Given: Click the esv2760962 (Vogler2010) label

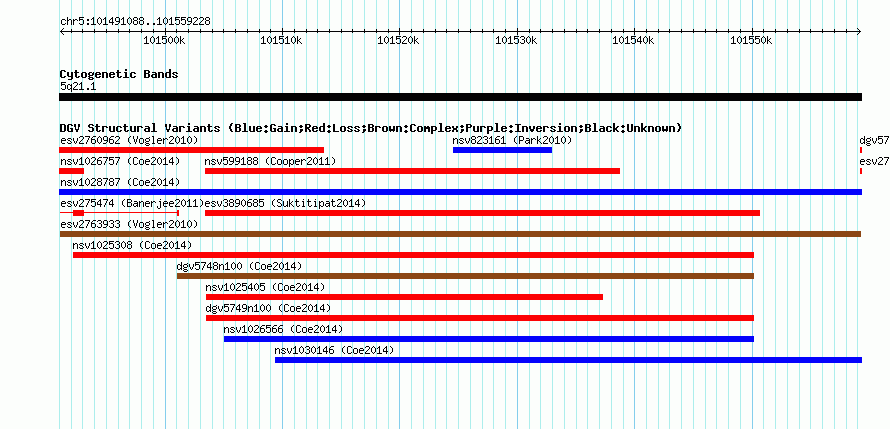Looking at the screenshot, I should coord(129,140).
